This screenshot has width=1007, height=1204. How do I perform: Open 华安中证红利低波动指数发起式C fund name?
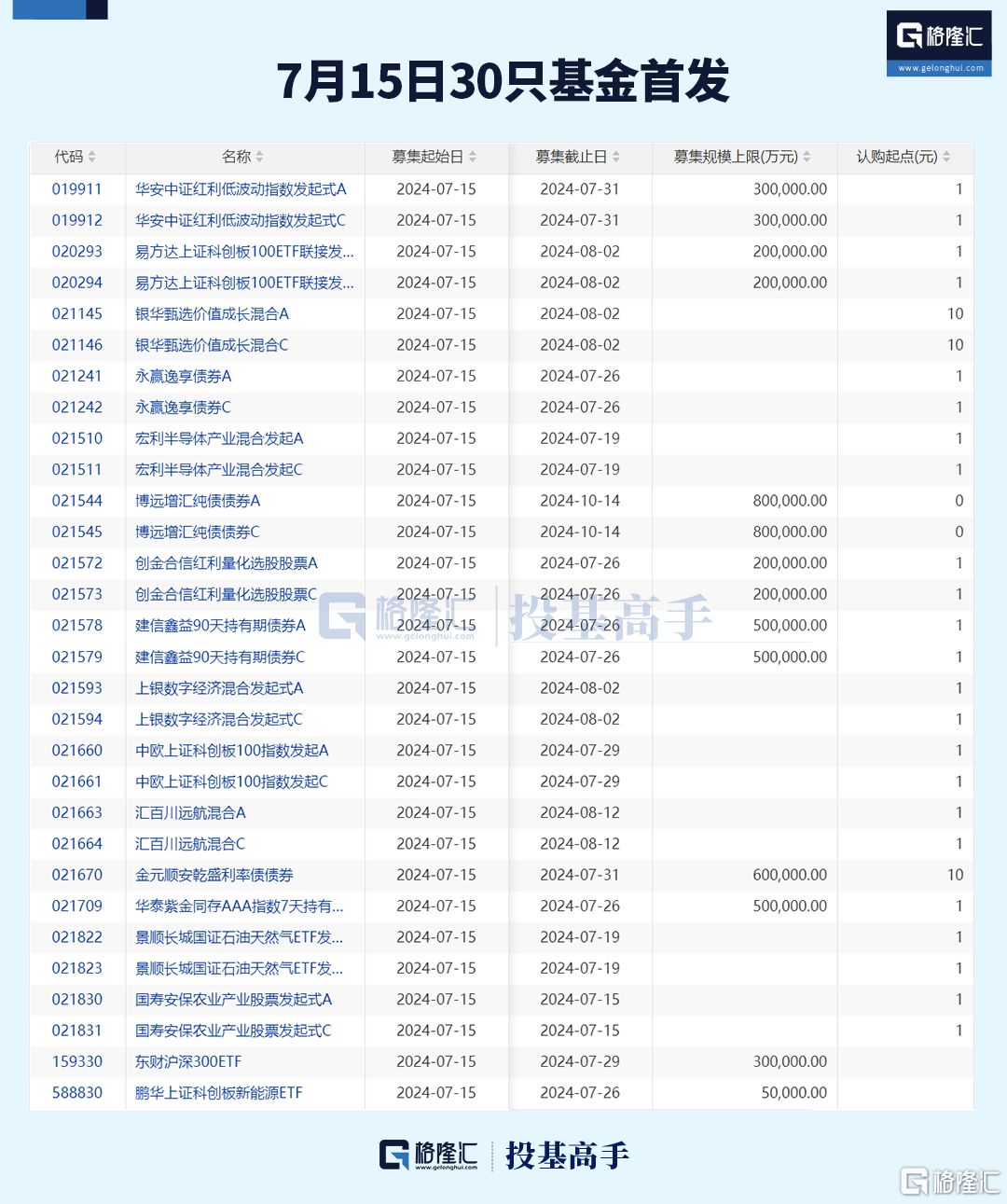(241, 220)
